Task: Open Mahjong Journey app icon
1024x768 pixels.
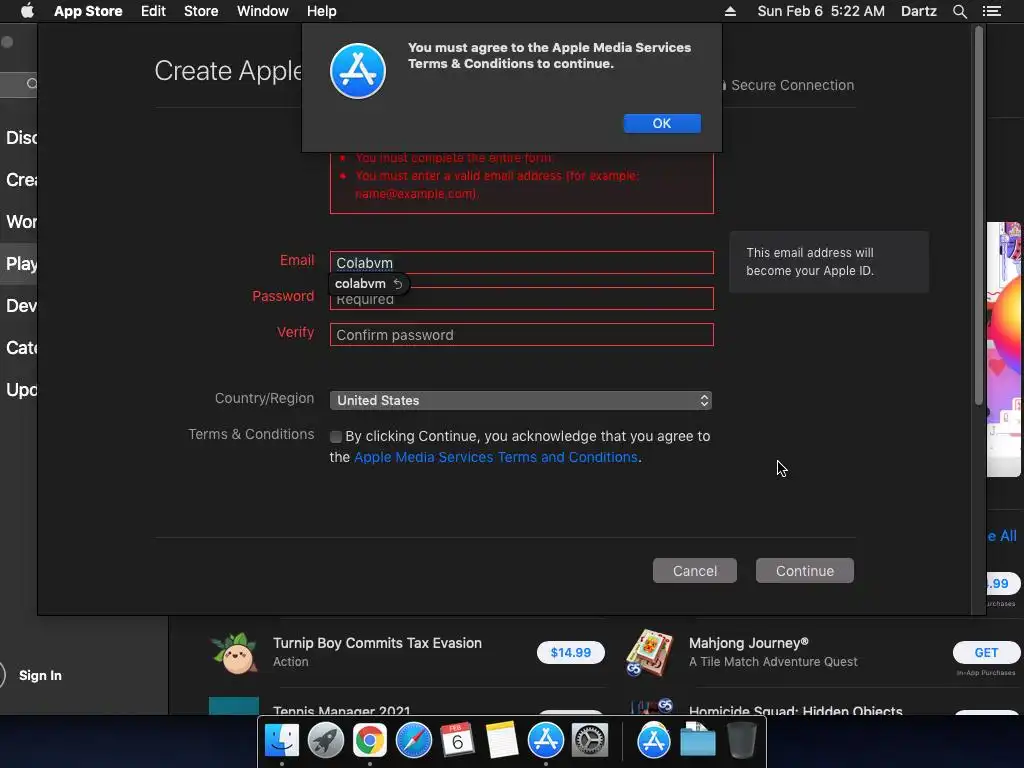Action: [649, 652]
